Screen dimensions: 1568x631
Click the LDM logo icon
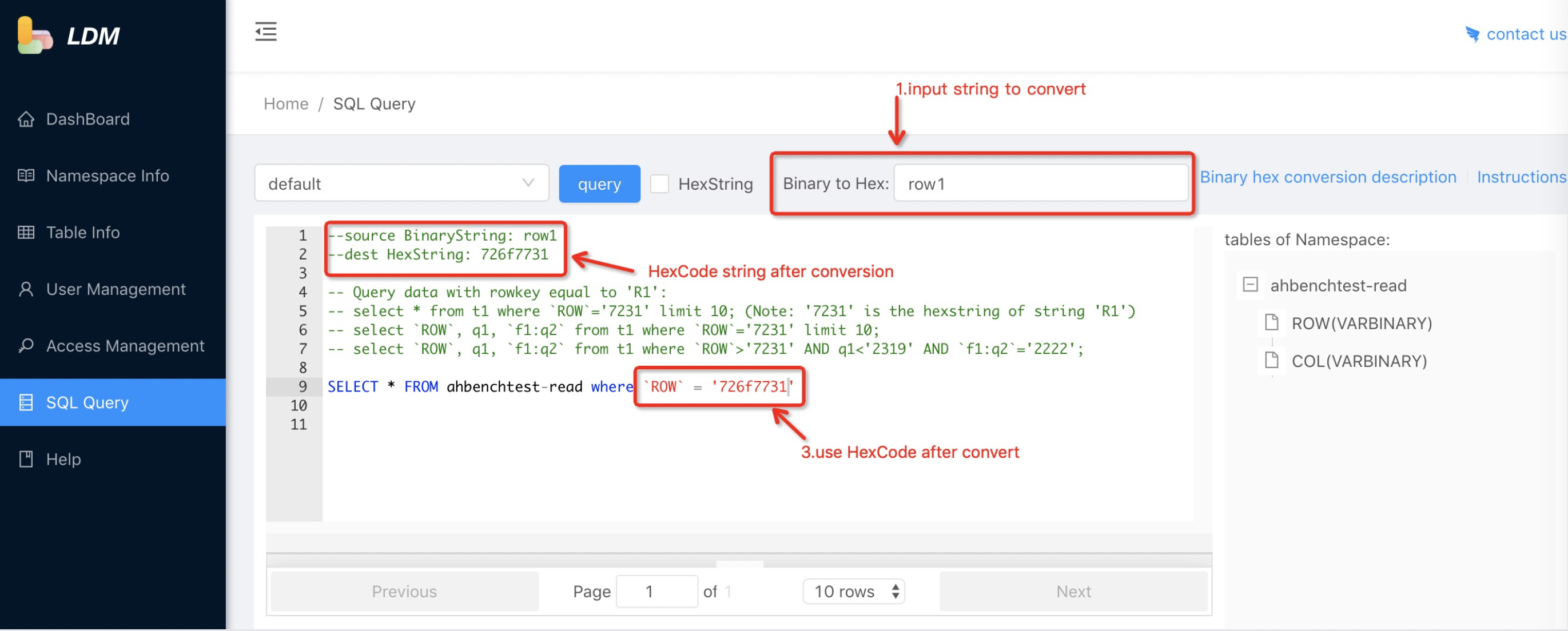click(x=34, y=35)
